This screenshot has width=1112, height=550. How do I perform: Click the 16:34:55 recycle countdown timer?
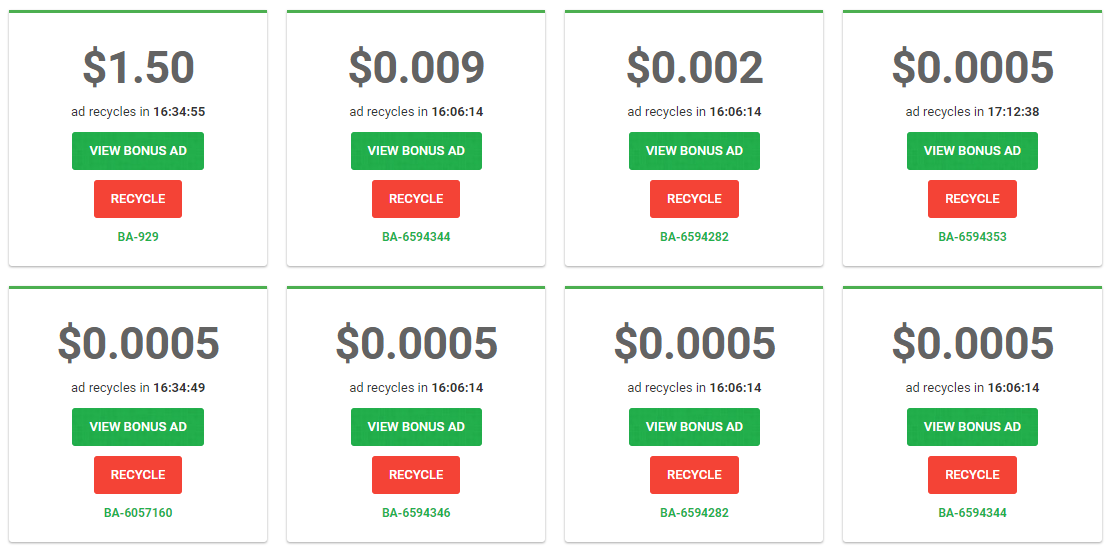coord(179,111)
